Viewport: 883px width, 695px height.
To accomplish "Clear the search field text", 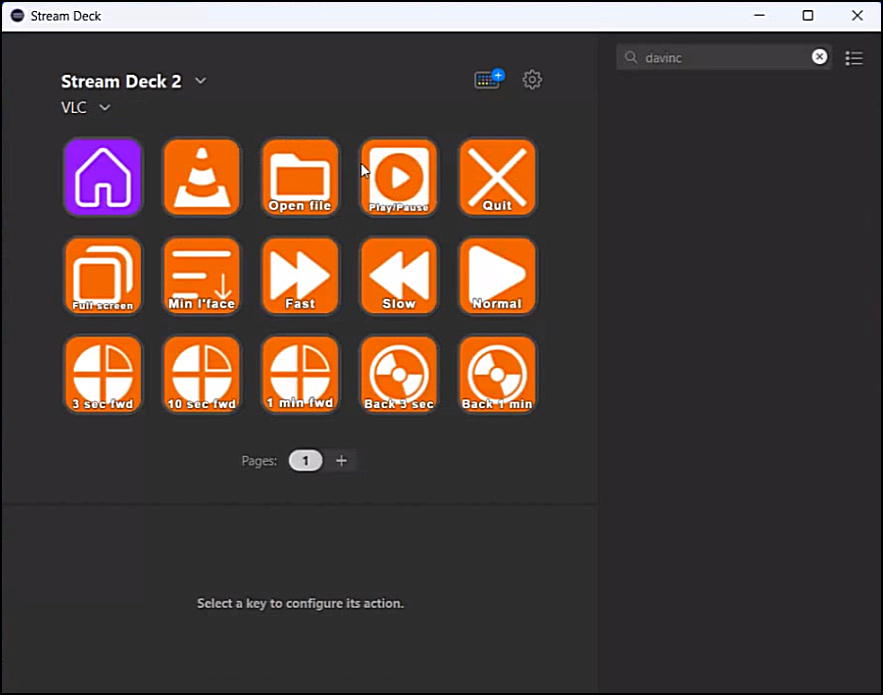I will click(x=819, y=57).
